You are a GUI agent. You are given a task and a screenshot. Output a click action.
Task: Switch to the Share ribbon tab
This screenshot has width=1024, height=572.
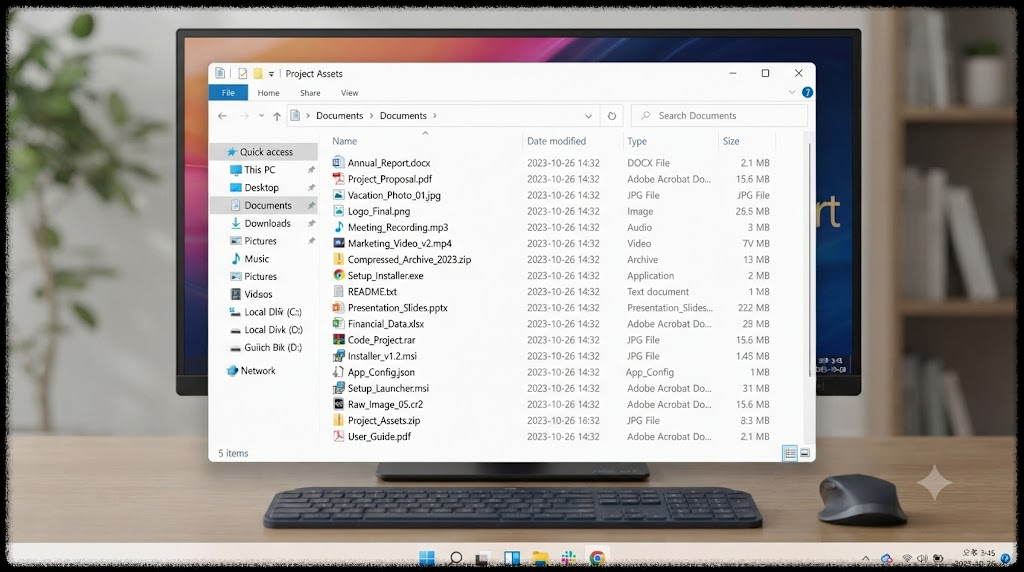point(310,93)
